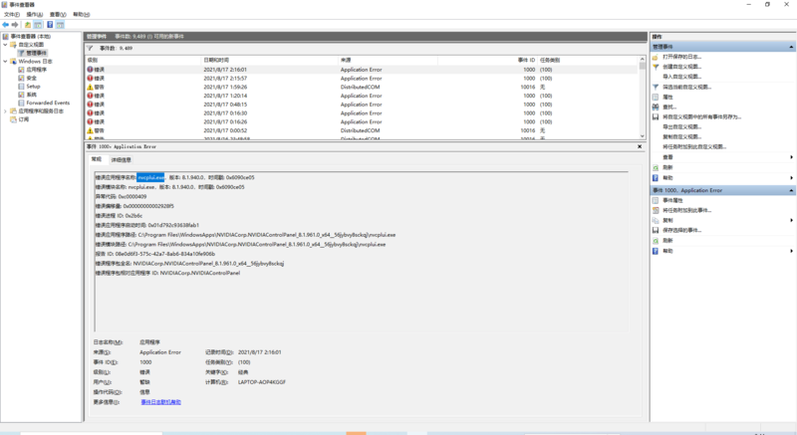Open the 查看(V) menu
797x435 pixels.
pos(60,15)
